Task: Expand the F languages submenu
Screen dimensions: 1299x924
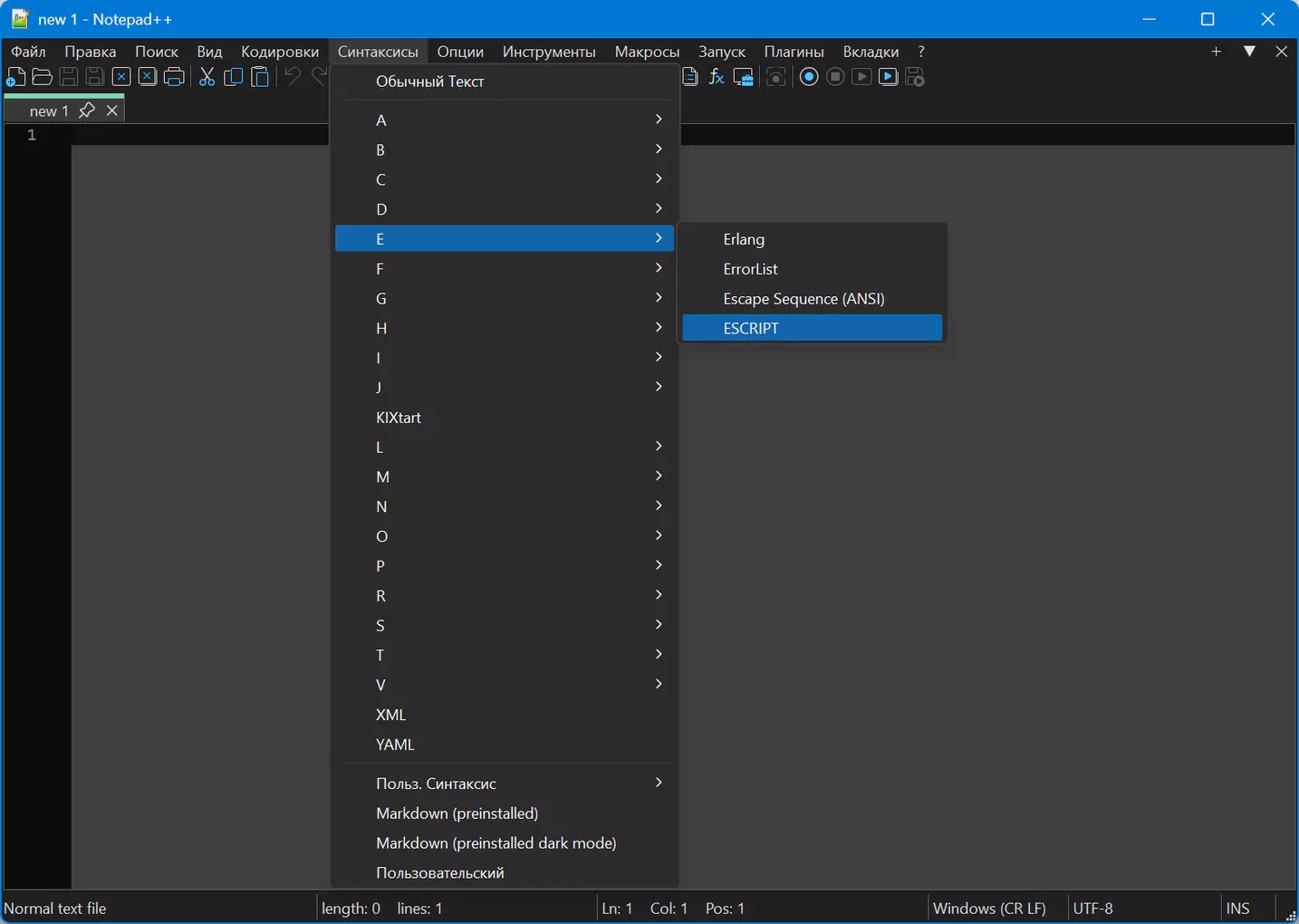Action: 505,268
